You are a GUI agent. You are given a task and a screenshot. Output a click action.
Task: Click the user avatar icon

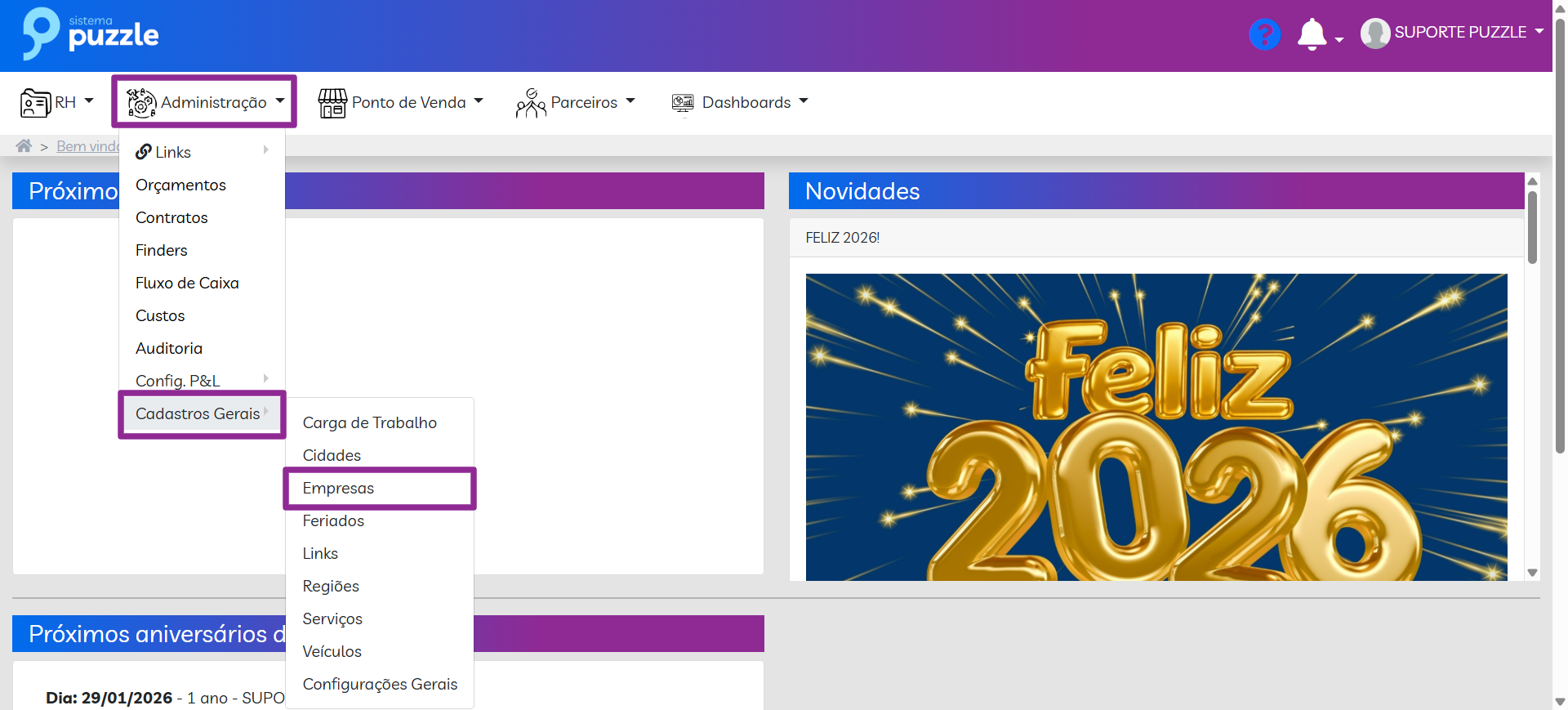pyautogui.click(x=1374, y=33)
